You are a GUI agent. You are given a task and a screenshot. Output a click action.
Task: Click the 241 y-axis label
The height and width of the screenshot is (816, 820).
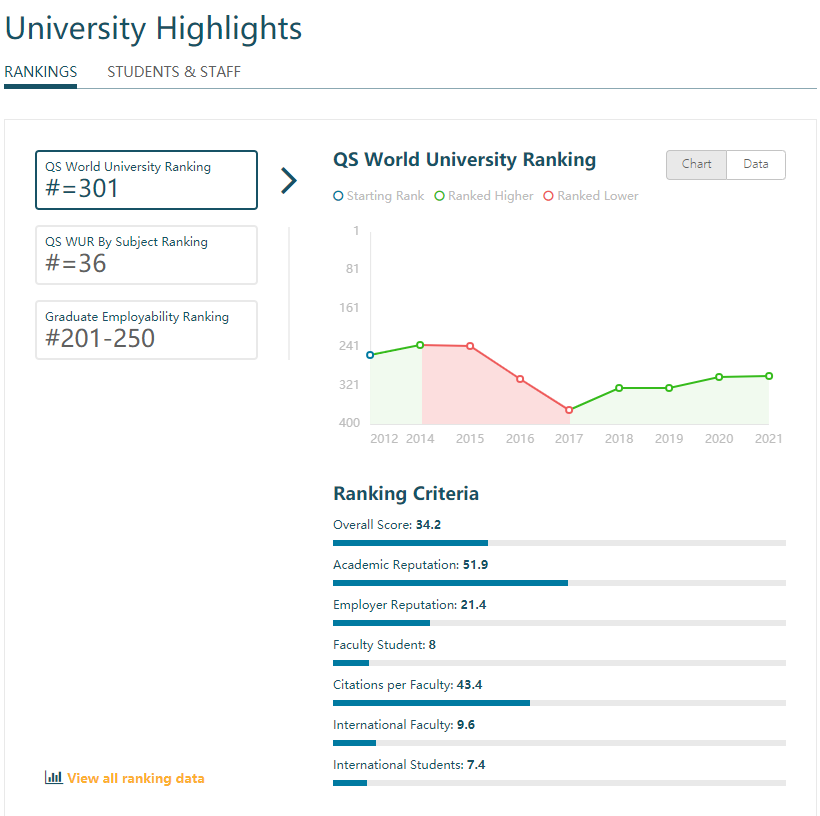pos(349,346)
